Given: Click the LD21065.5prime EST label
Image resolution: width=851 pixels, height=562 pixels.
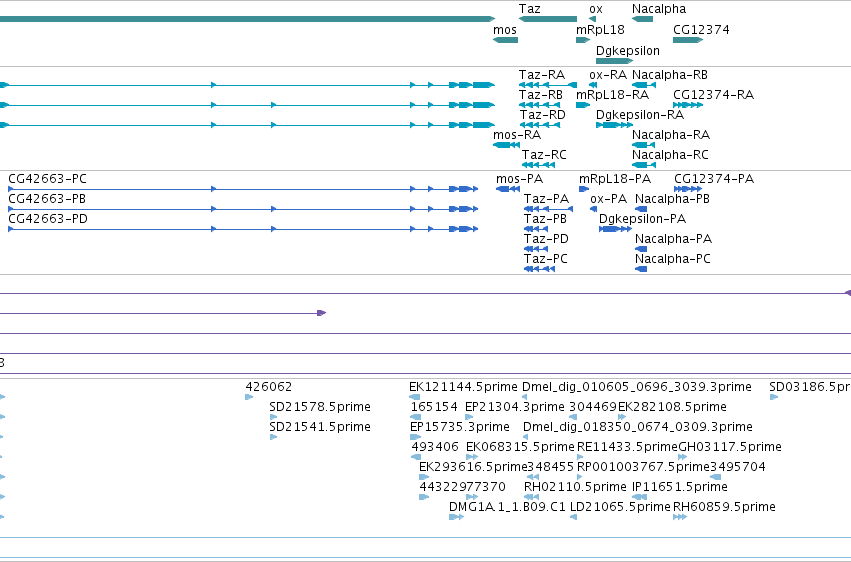Looking at the screenshot, I should pyautogui.click(x=620, y=507).
